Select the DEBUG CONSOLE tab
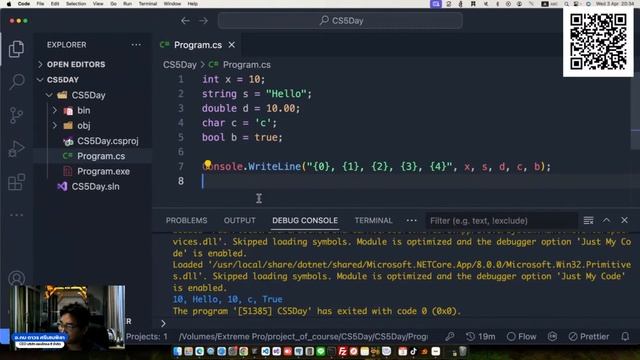The image size is (640, 360). tap(305, 220)
